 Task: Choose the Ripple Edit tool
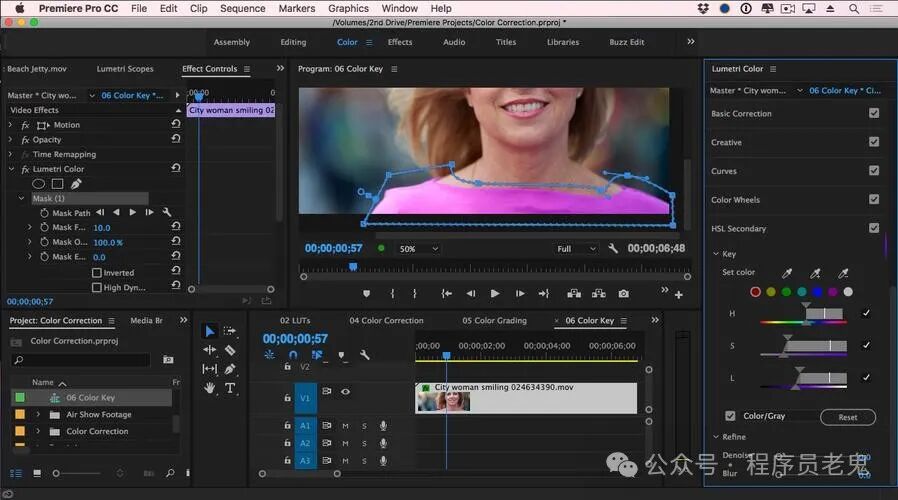tap(210, 350)
